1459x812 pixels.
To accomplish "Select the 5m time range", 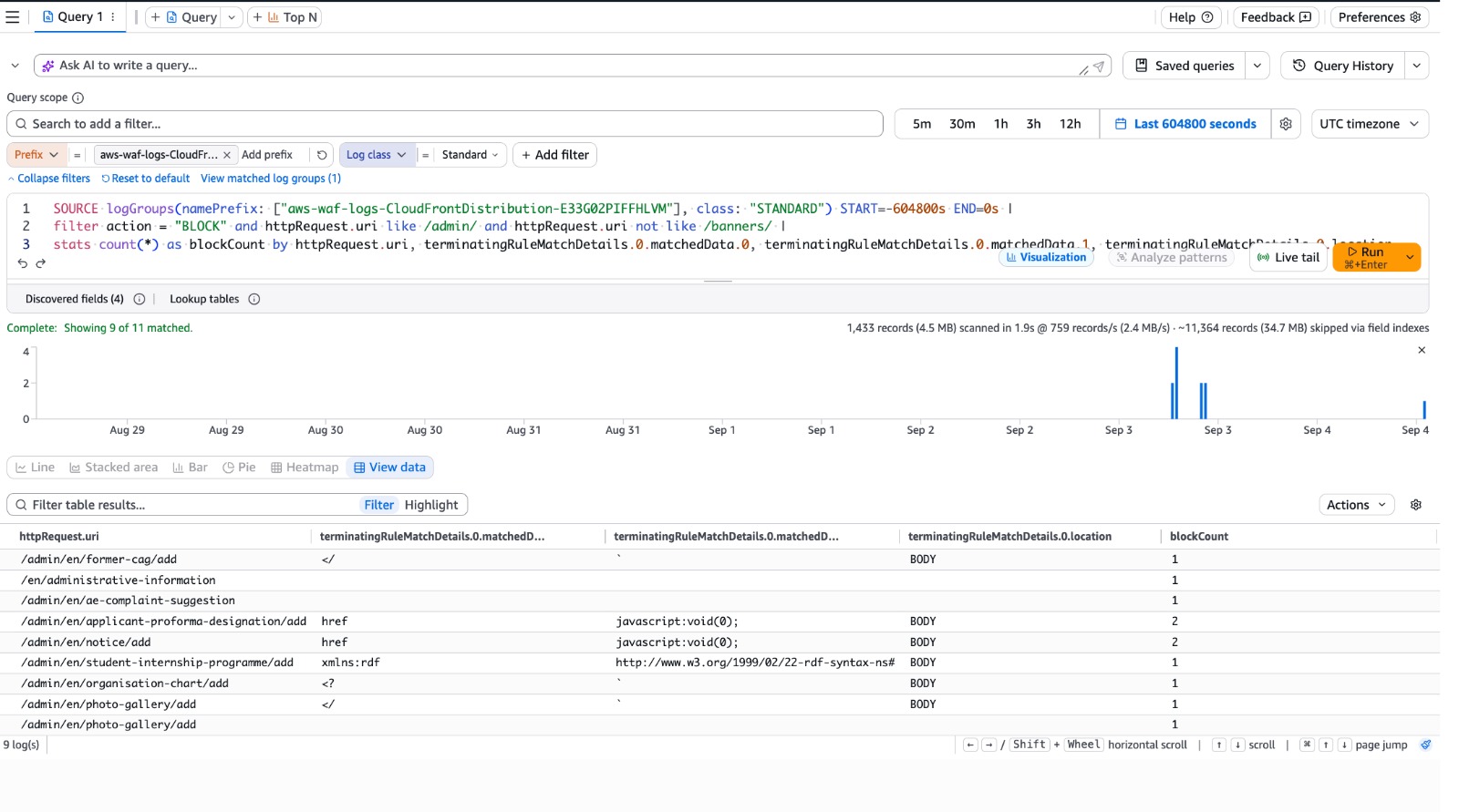I will 922,124.
